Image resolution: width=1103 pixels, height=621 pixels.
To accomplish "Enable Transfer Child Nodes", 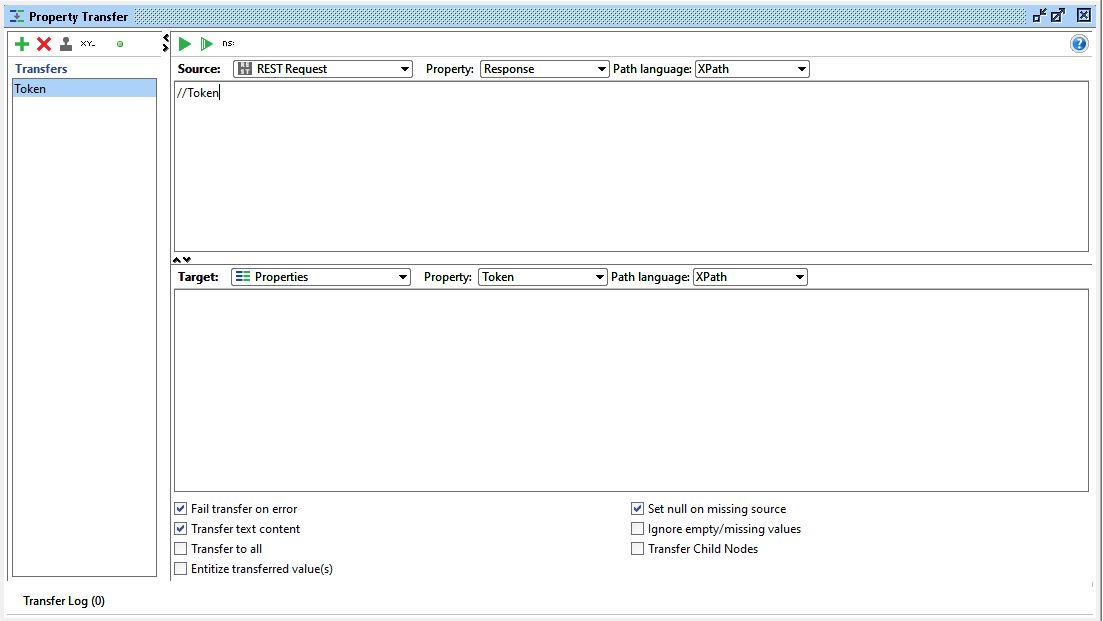I will [637, 549].
